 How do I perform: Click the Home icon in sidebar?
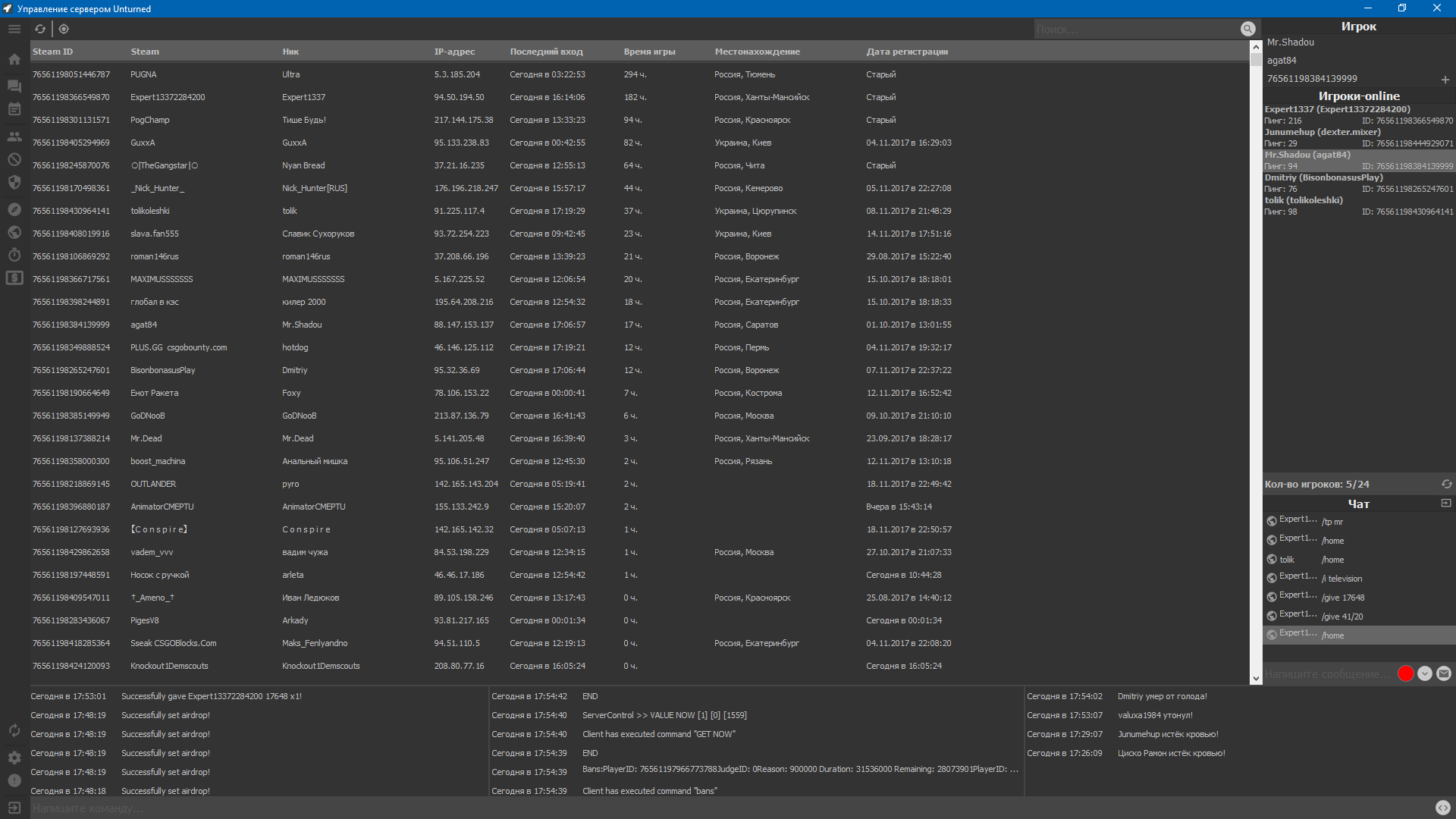[14, 59]
